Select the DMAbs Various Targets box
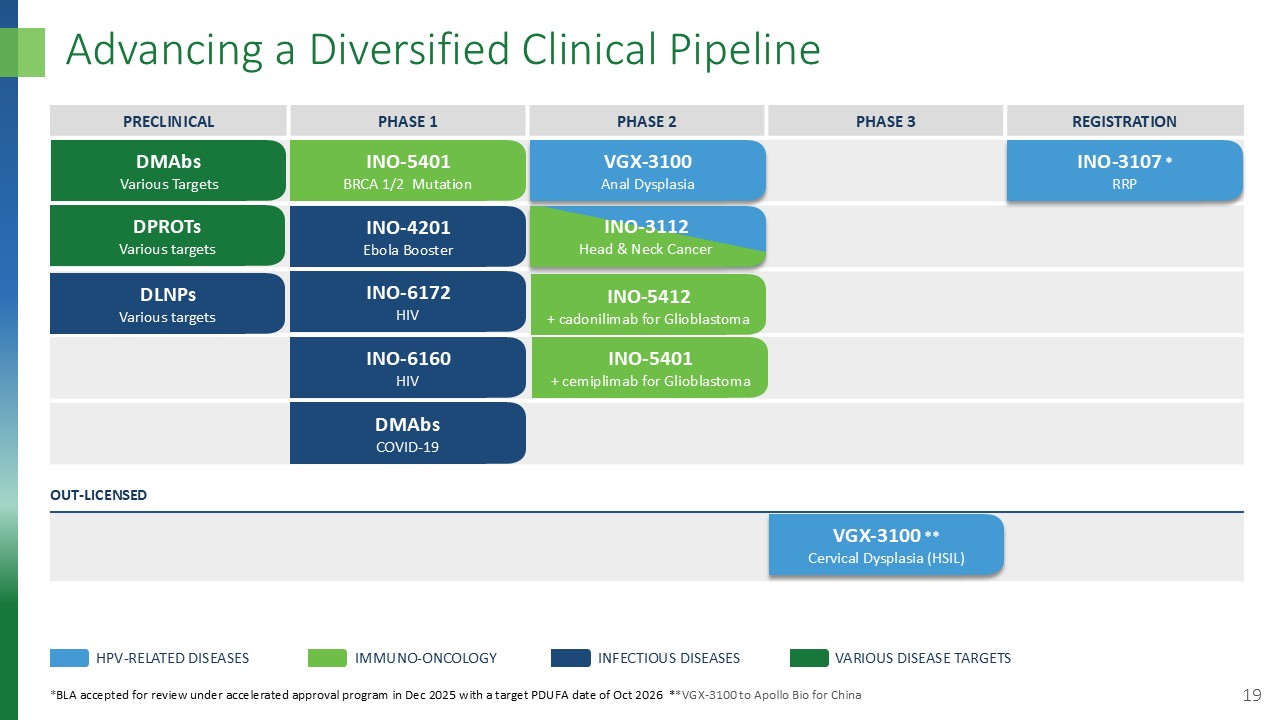The height and width of the screenshot is (720, 1280). tap(167, 170)
